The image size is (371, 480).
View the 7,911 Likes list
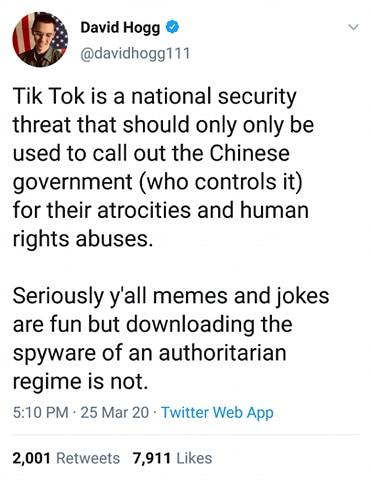(172, 458)
